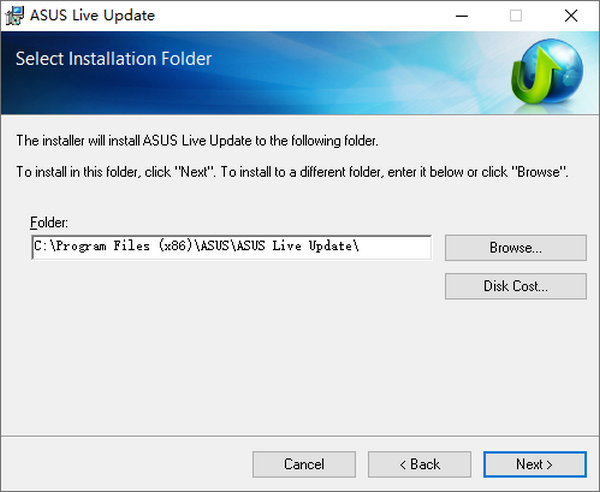600x492 pixels.
Task: Minimize the installer window
Action: (x=462, y=16)
